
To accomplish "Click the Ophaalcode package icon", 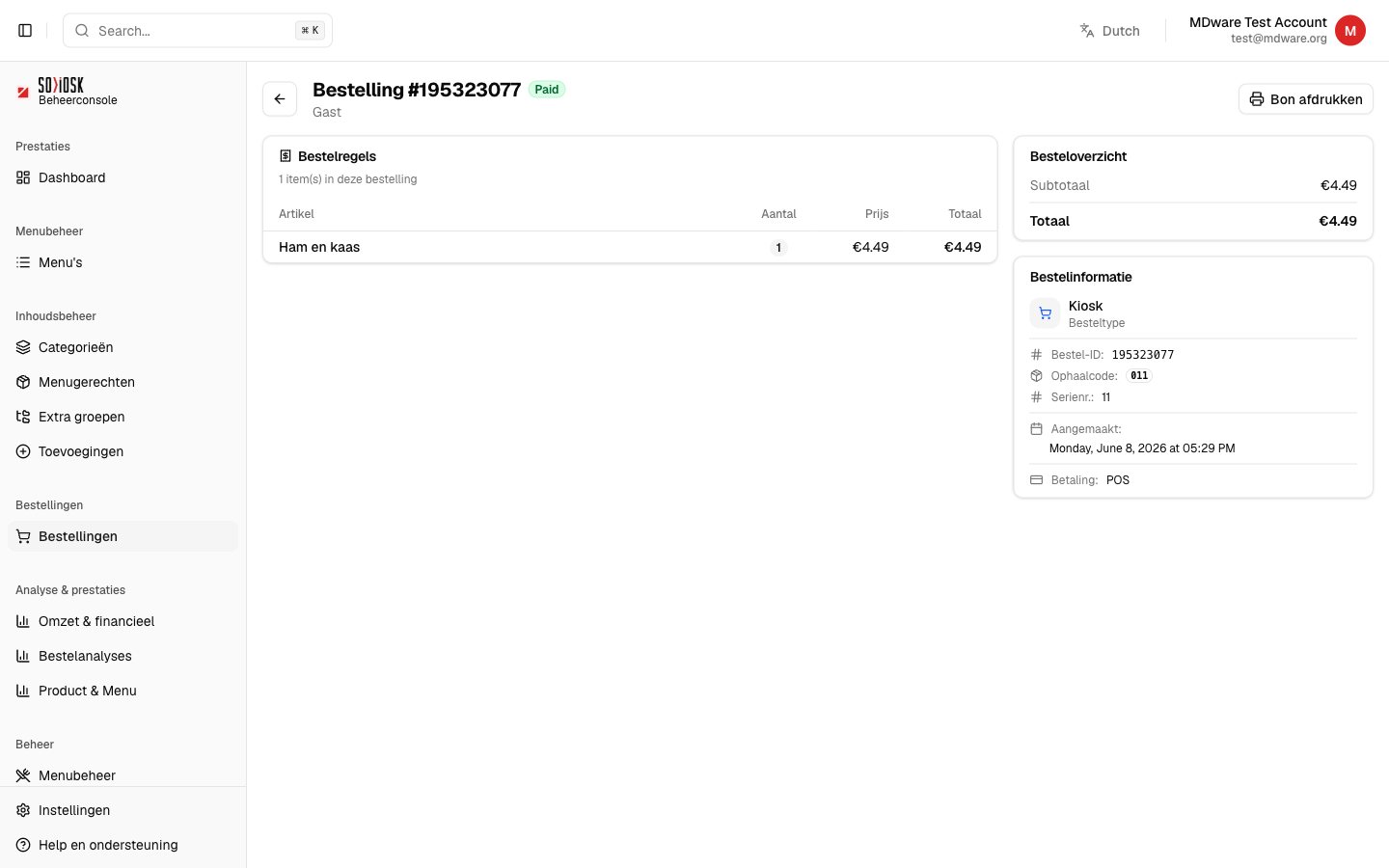I will (1037, 376).
